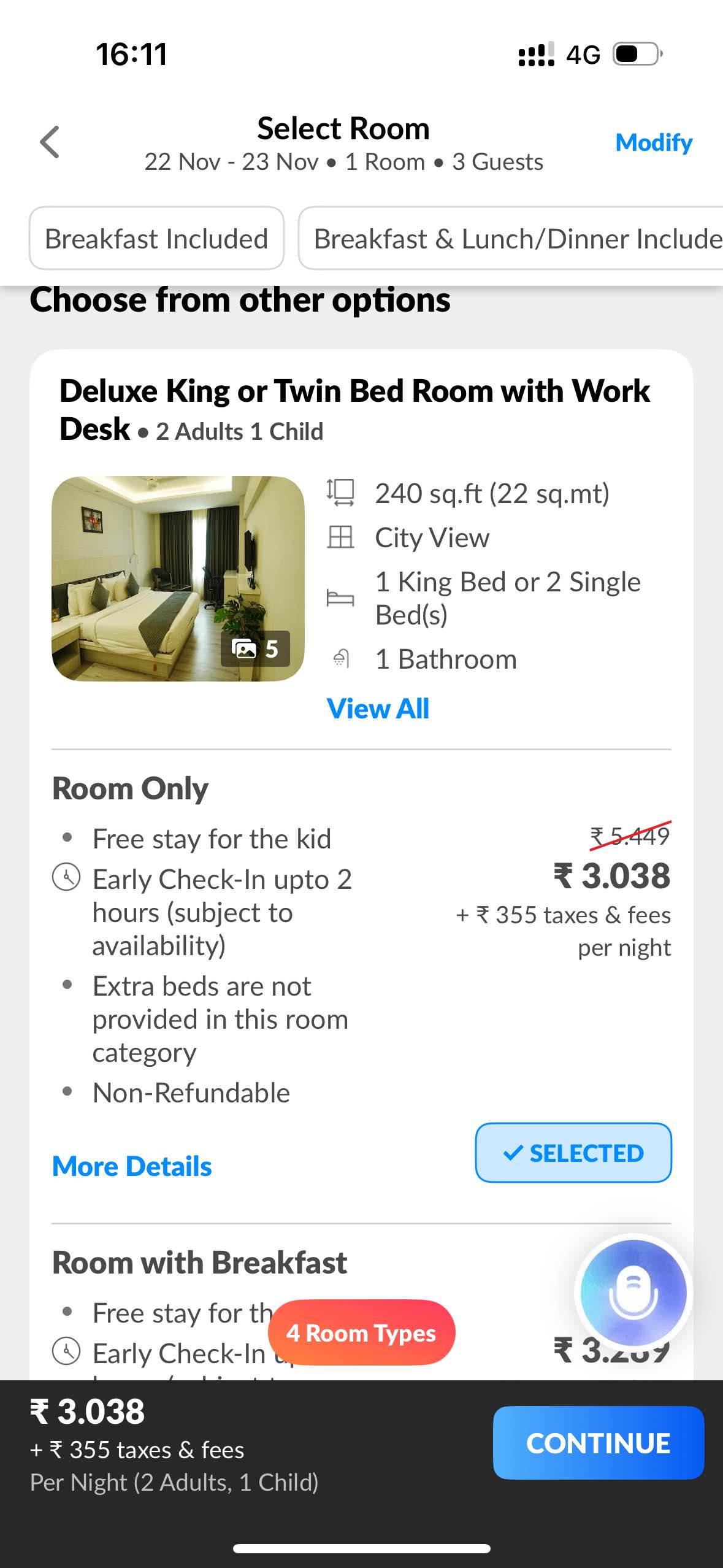Toggle the Breakfast Included filter chip
This screenshot has width=723, height=1568.
pyautogui.click(x=156, y=239)
